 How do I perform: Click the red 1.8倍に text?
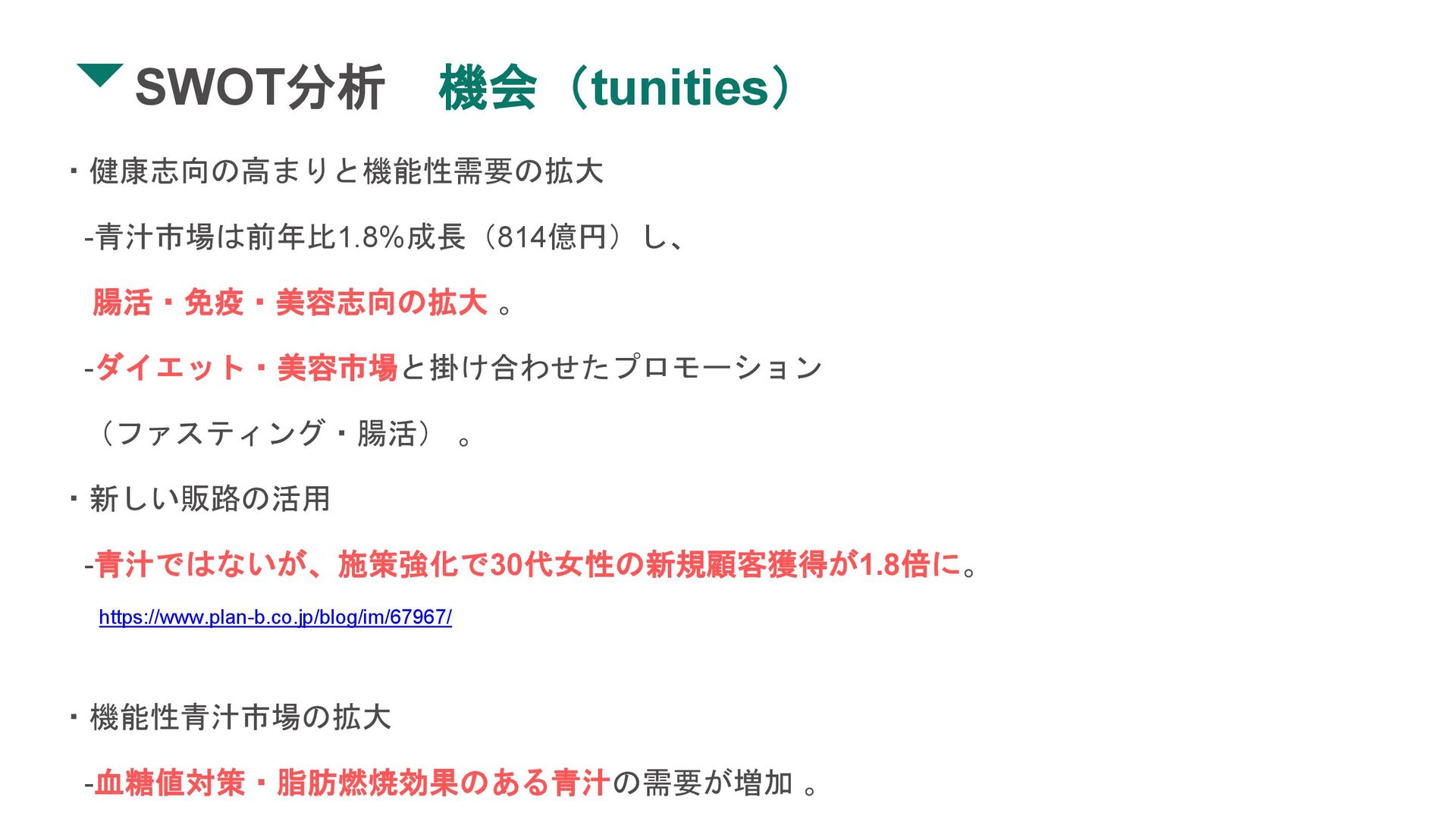910,565
